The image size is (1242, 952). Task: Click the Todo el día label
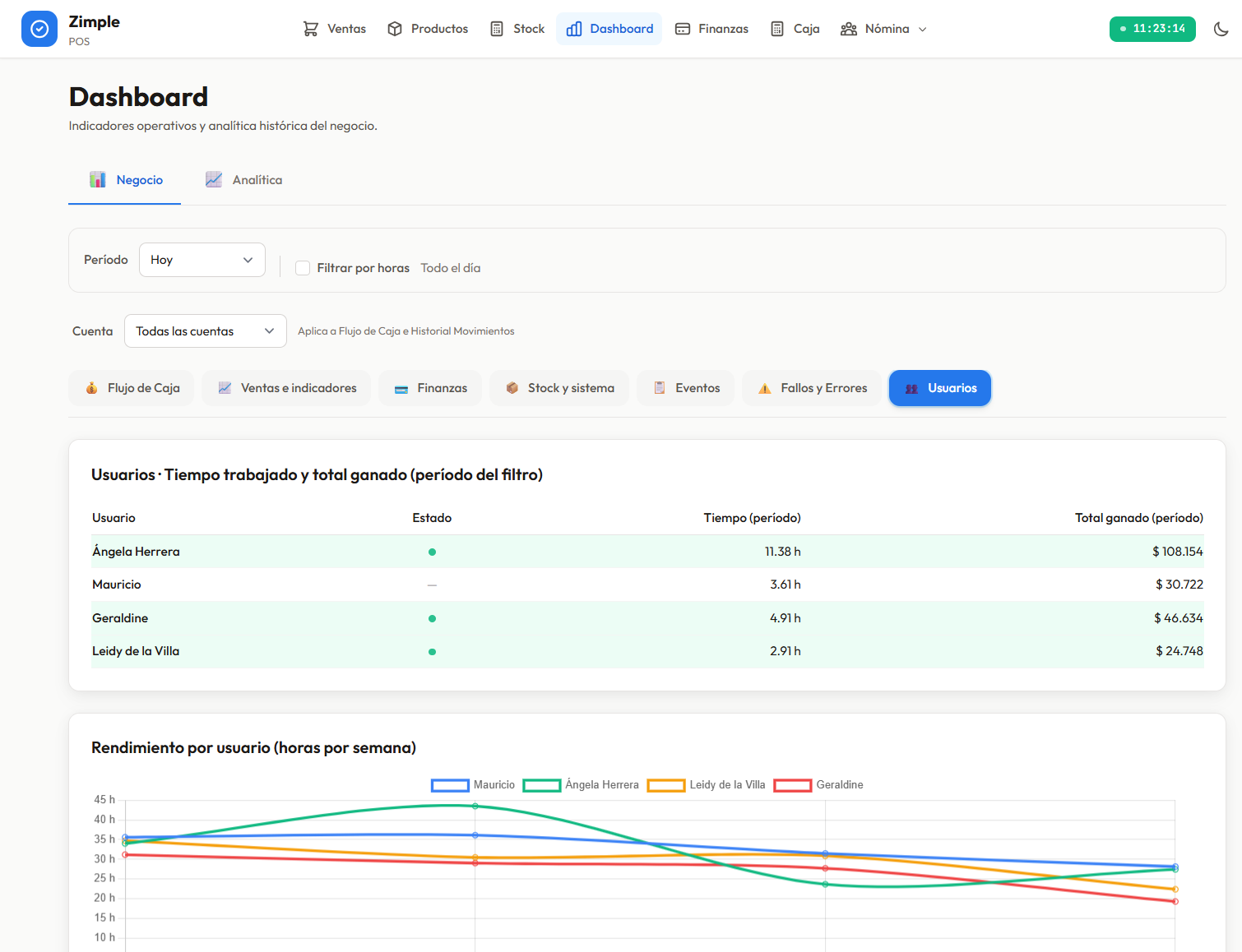[x=451, y=268]
